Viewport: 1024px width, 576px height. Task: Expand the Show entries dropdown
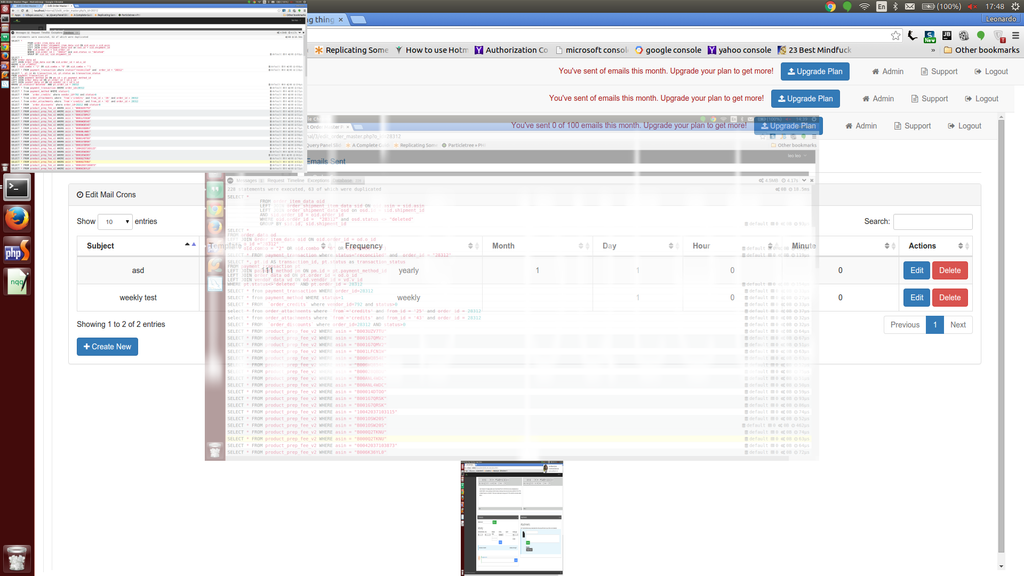tap(115, 222)
